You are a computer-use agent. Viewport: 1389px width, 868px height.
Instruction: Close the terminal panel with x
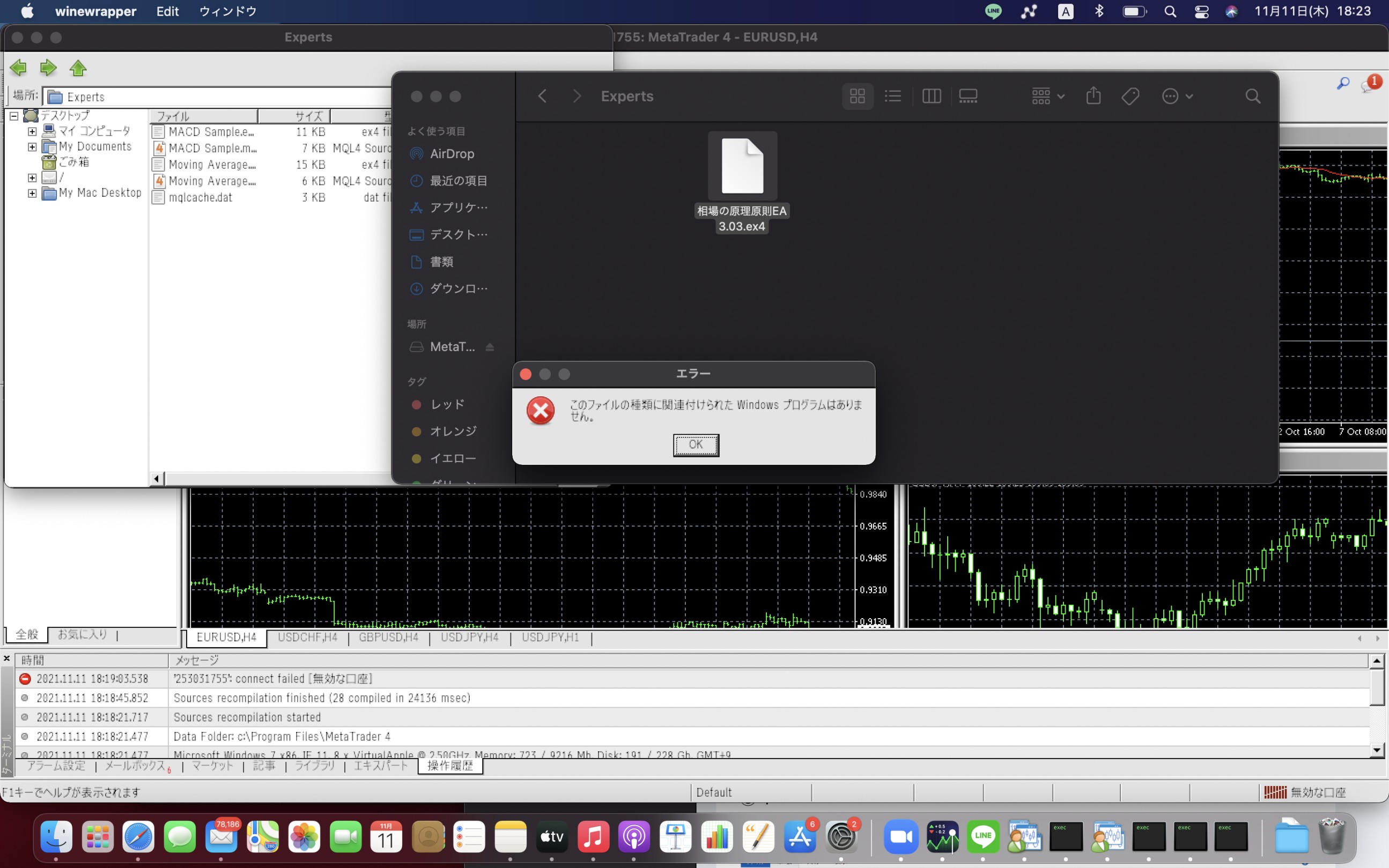coord(6,658)
